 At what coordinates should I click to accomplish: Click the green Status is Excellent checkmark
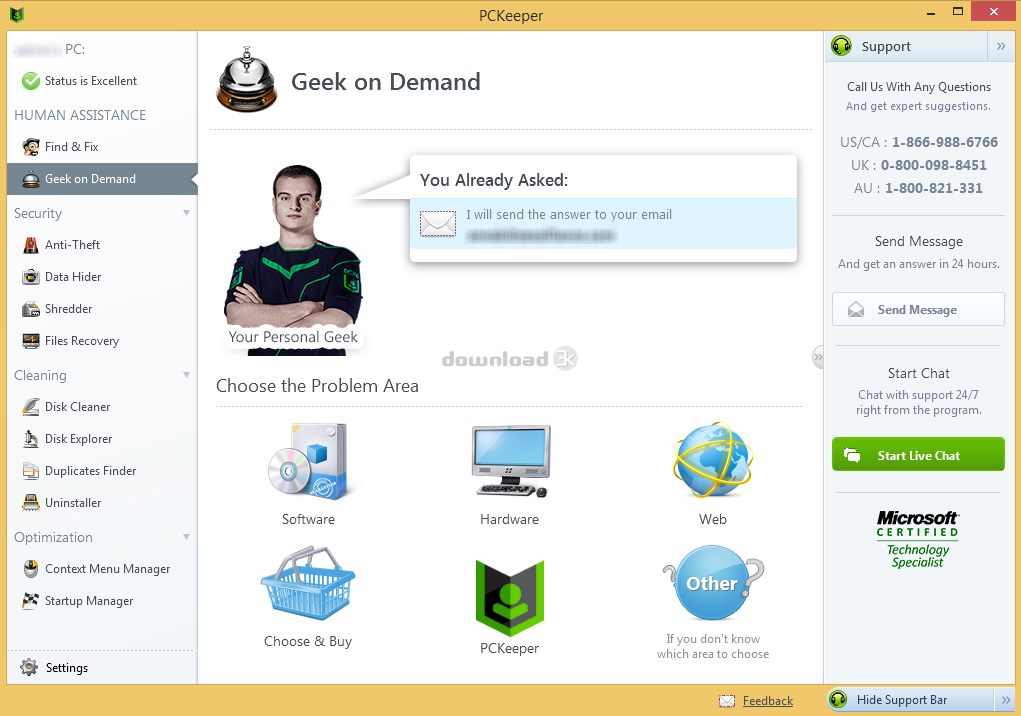pos(31,81)
